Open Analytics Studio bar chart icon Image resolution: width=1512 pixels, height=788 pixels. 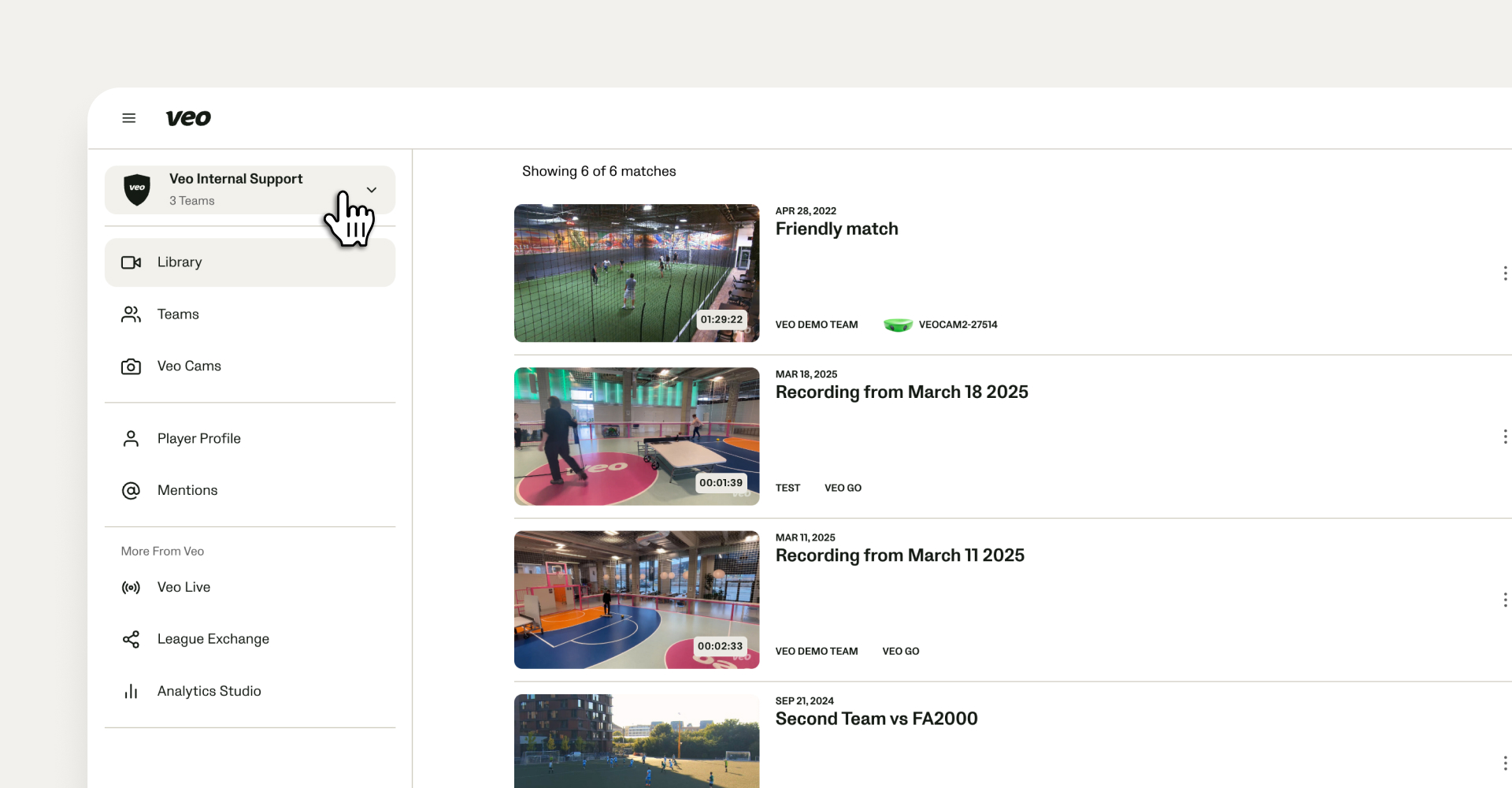pyautogui.click(x=131, y=692)
